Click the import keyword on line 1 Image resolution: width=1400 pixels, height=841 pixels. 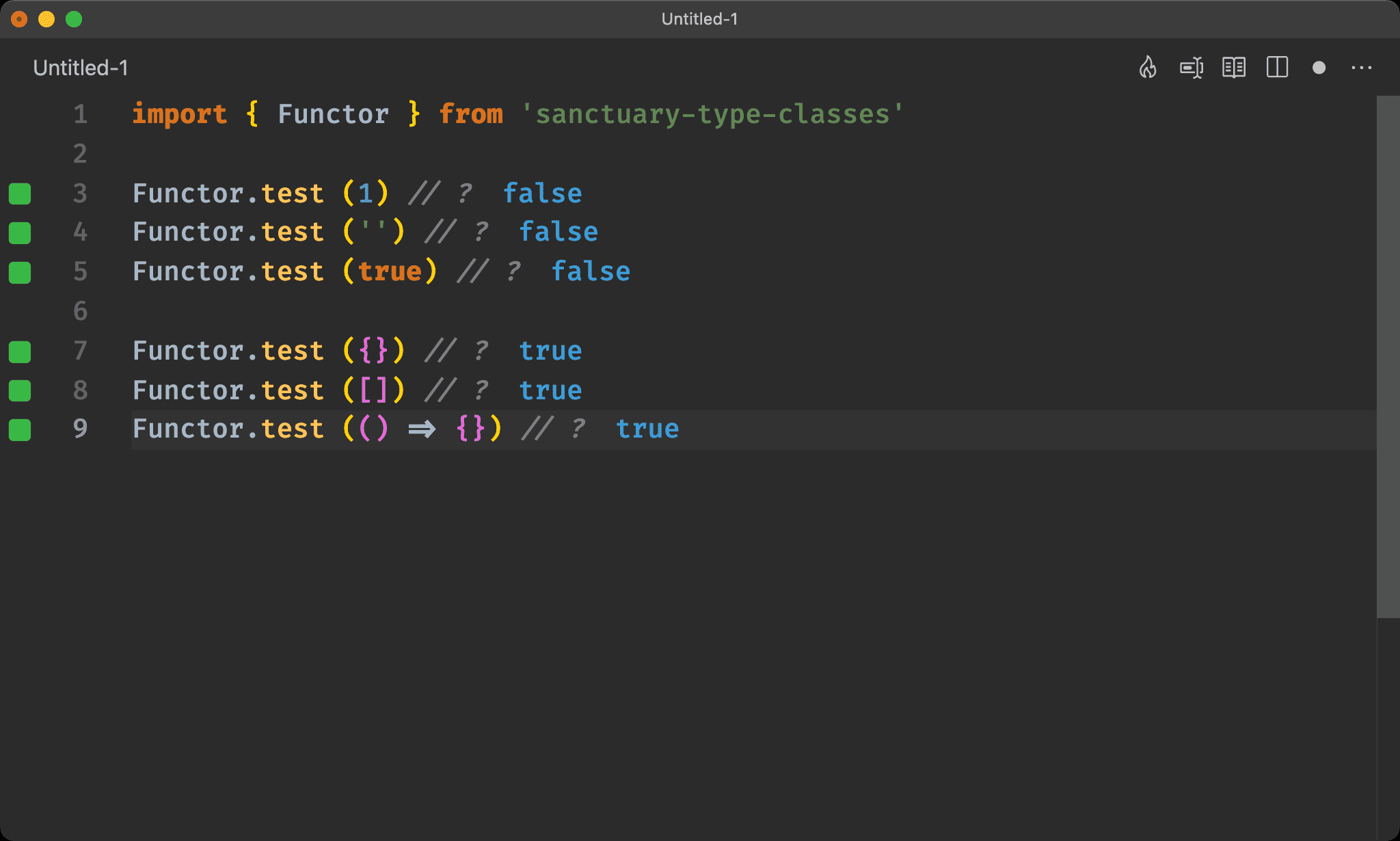180,114
